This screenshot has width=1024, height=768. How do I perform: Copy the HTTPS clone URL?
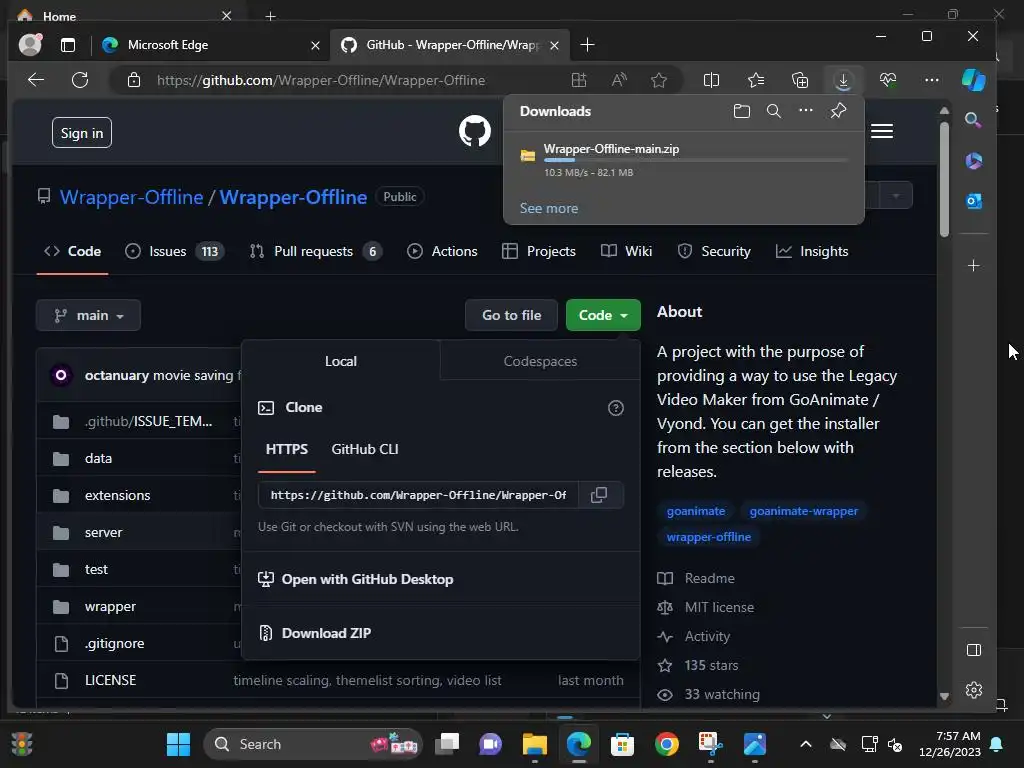pyautogui.click(x=599, y=495)
